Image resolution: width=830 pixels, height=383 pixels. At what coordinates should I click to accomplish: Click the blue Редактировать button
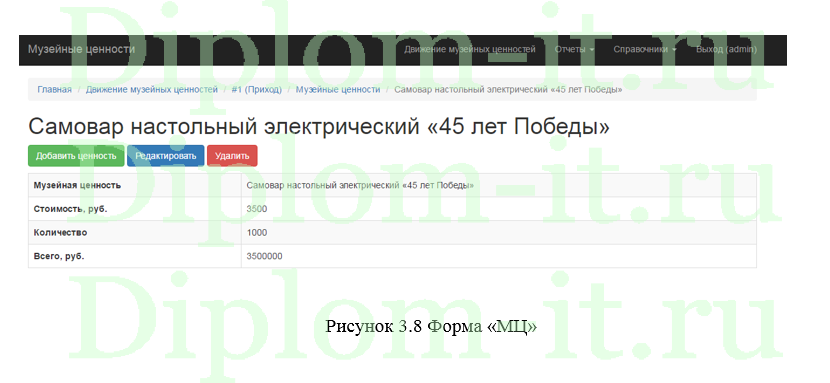(166, 156)
